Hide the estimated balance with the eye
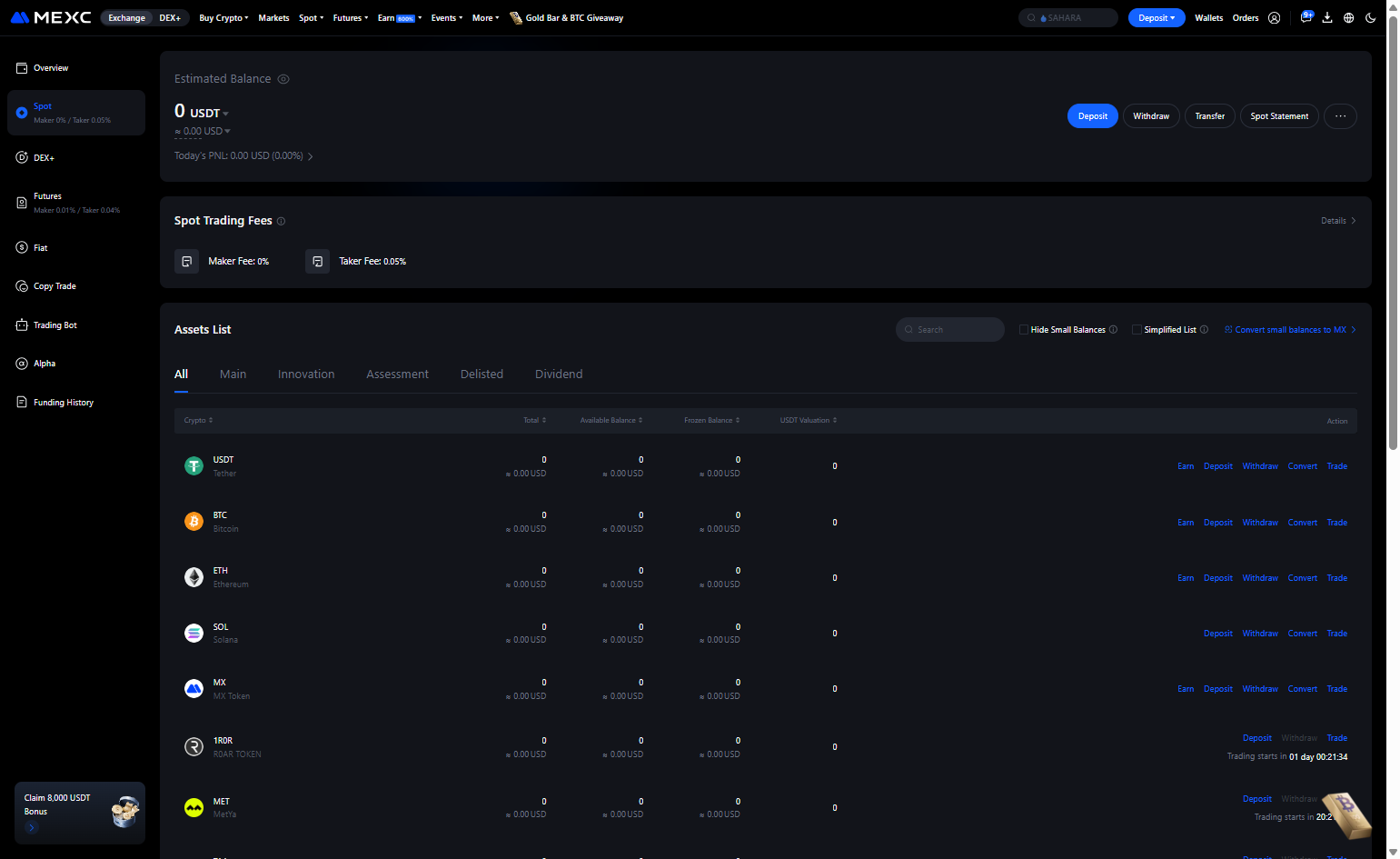Viewport: 1400px width, 859px height. (x=283, y=79)
